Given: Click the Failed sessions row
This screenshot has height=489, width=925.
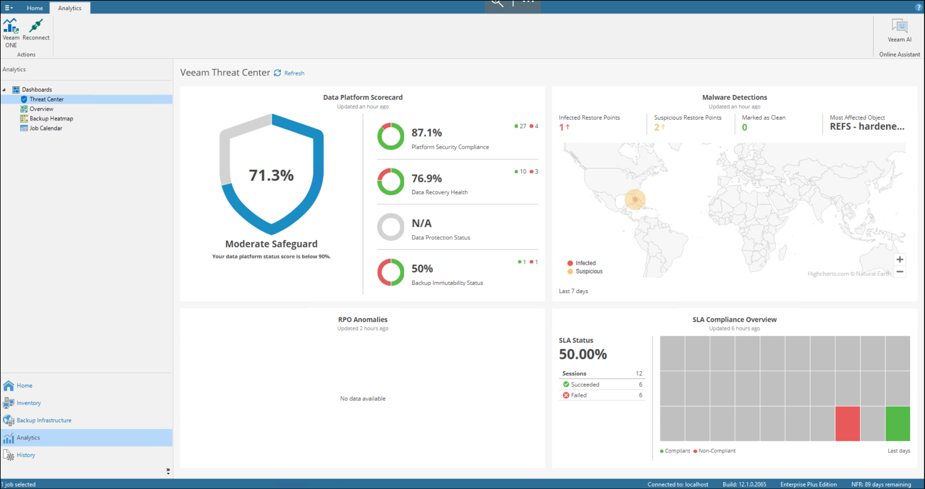Looking at the screenshot, I should pyautogui.click(x=602, y=395).
